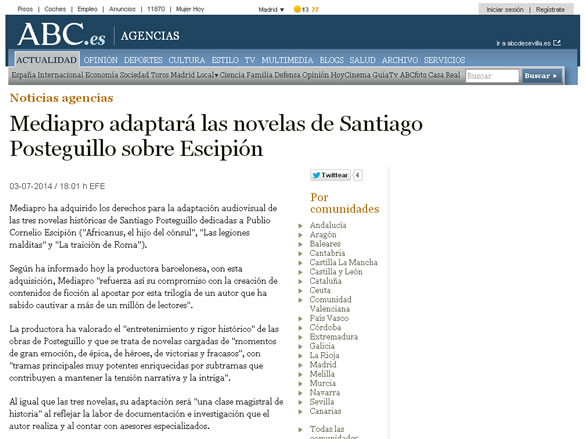This screenshot has height=439, width=585.
Task: Click the España subsection link
Action: (x=23, y=75)
